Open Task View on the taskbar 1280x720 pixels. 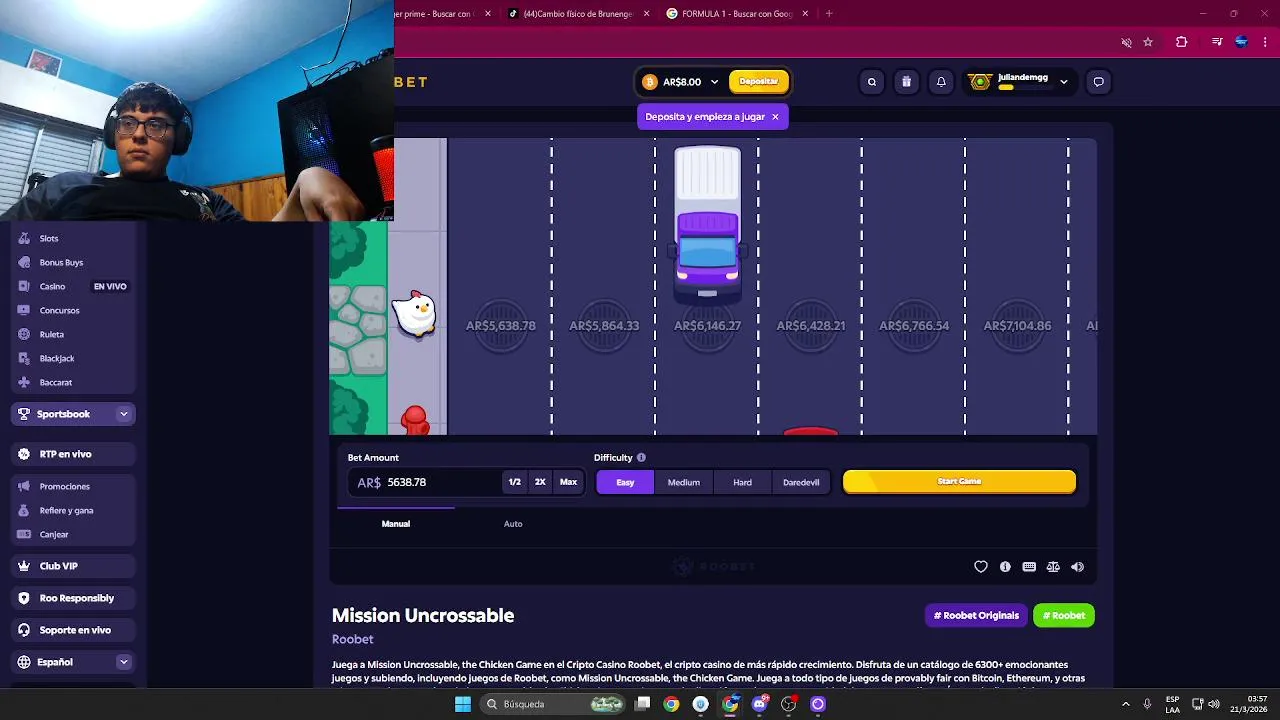tap(643, 704)
